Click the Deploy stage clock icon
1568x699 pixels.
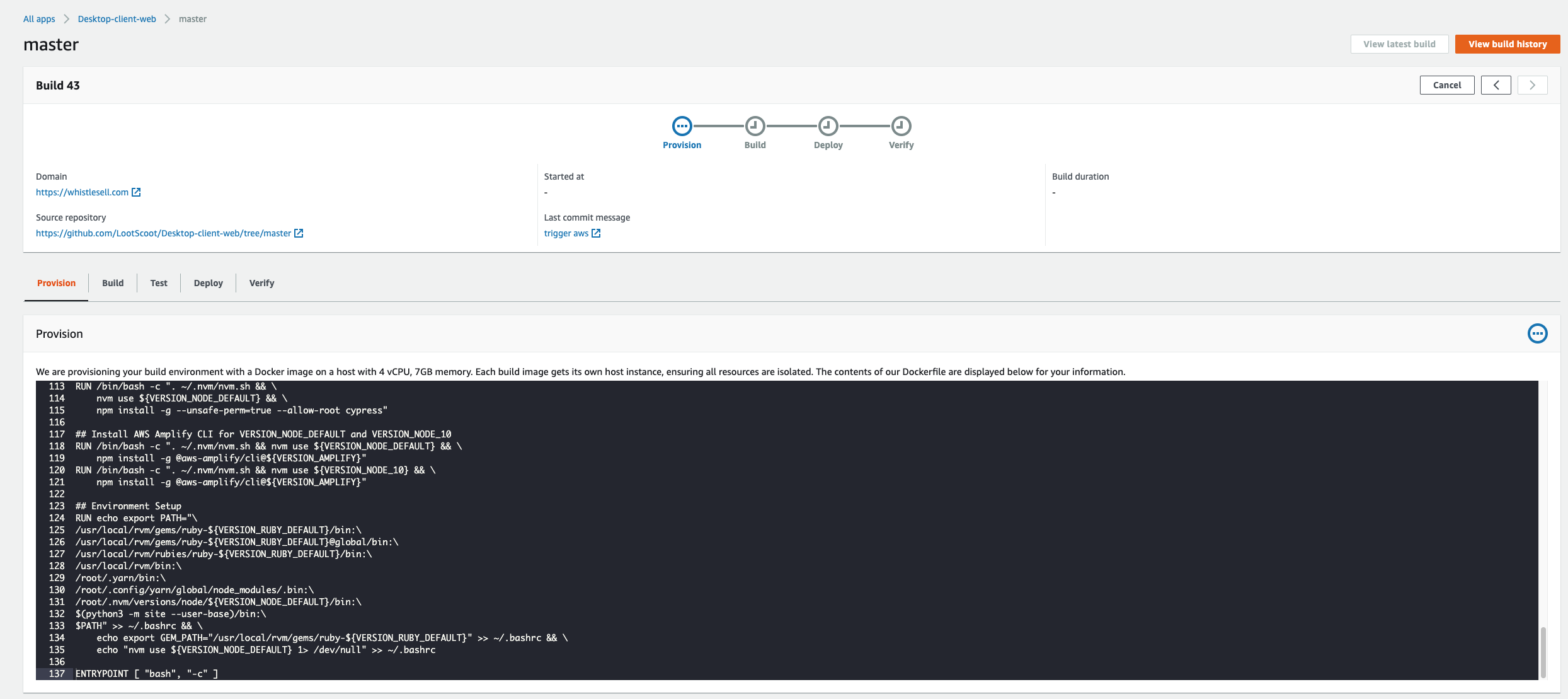point(828,125)
